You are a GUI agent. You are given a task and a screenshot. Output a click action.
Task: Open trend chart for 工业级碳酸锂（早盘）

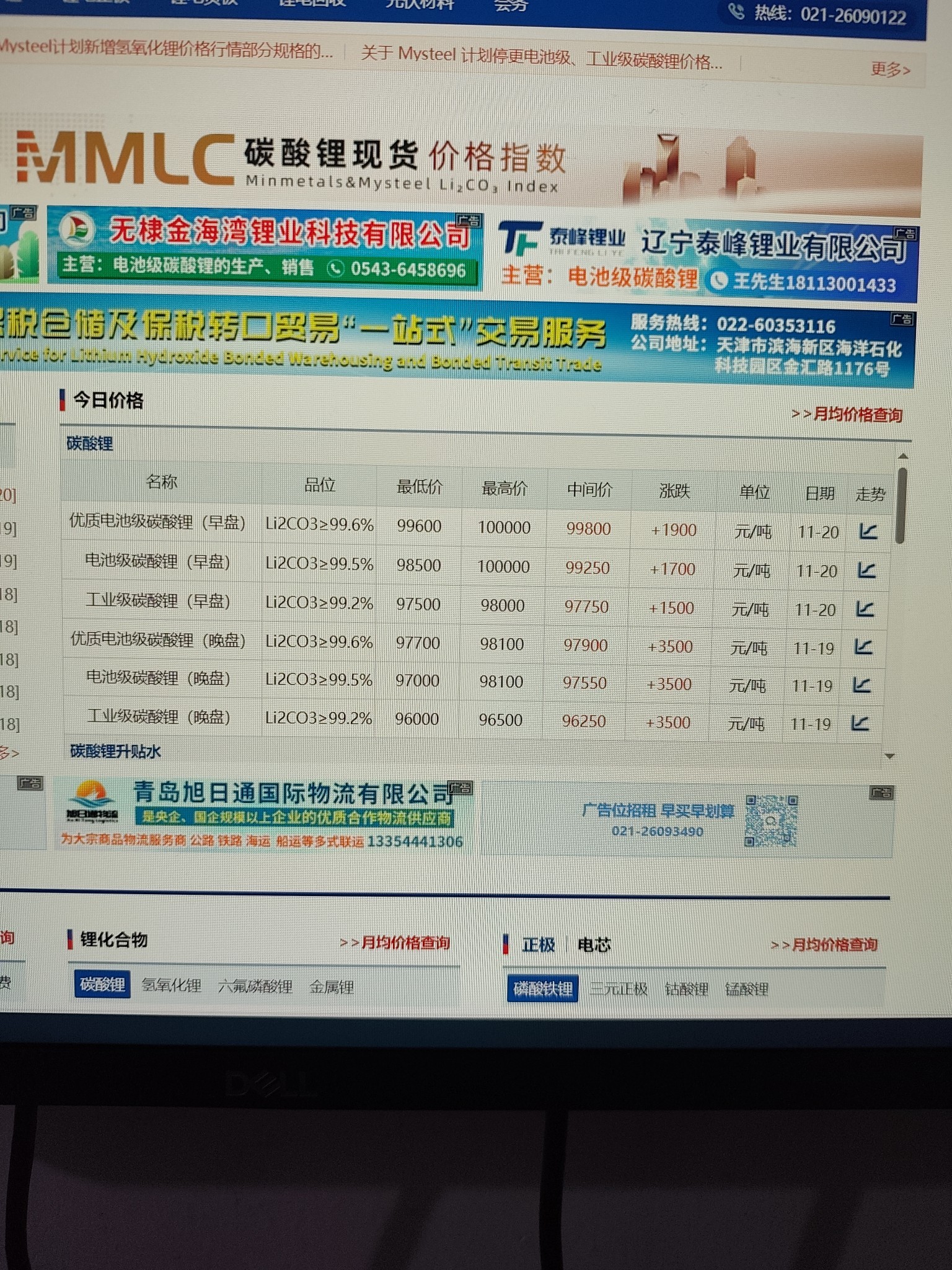pyautogui.click(x=865, y=609)
